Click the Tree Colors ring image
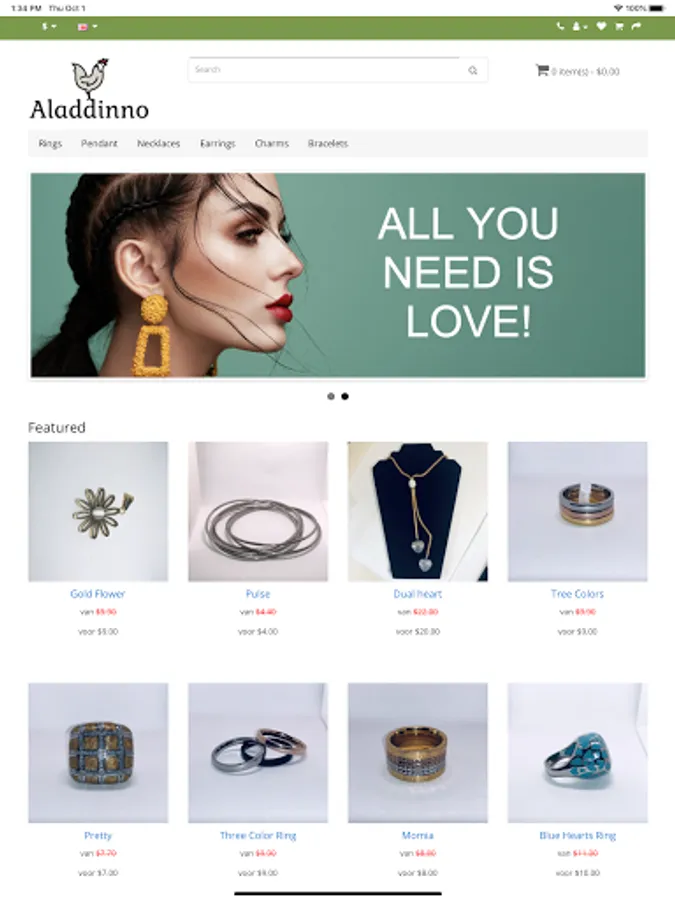The image size is (675, 900). click(577, 511)
